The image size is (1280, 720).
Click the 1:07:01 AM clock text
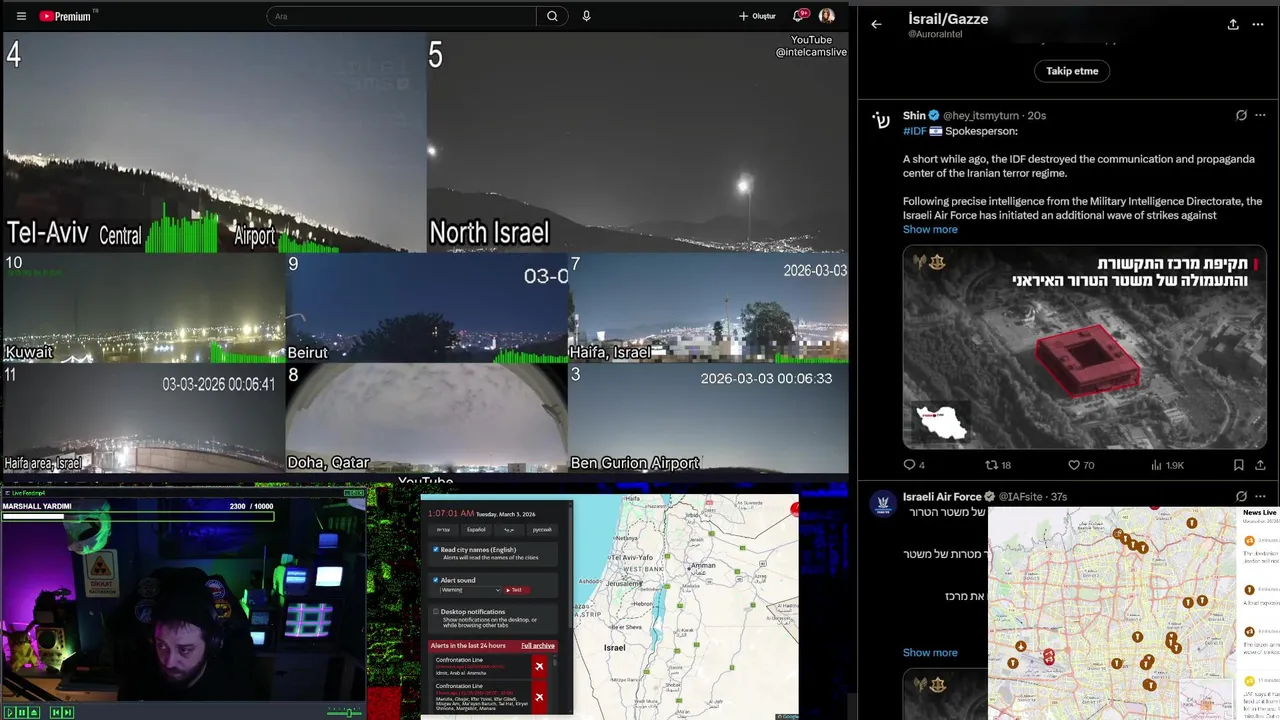click(451, 513)
